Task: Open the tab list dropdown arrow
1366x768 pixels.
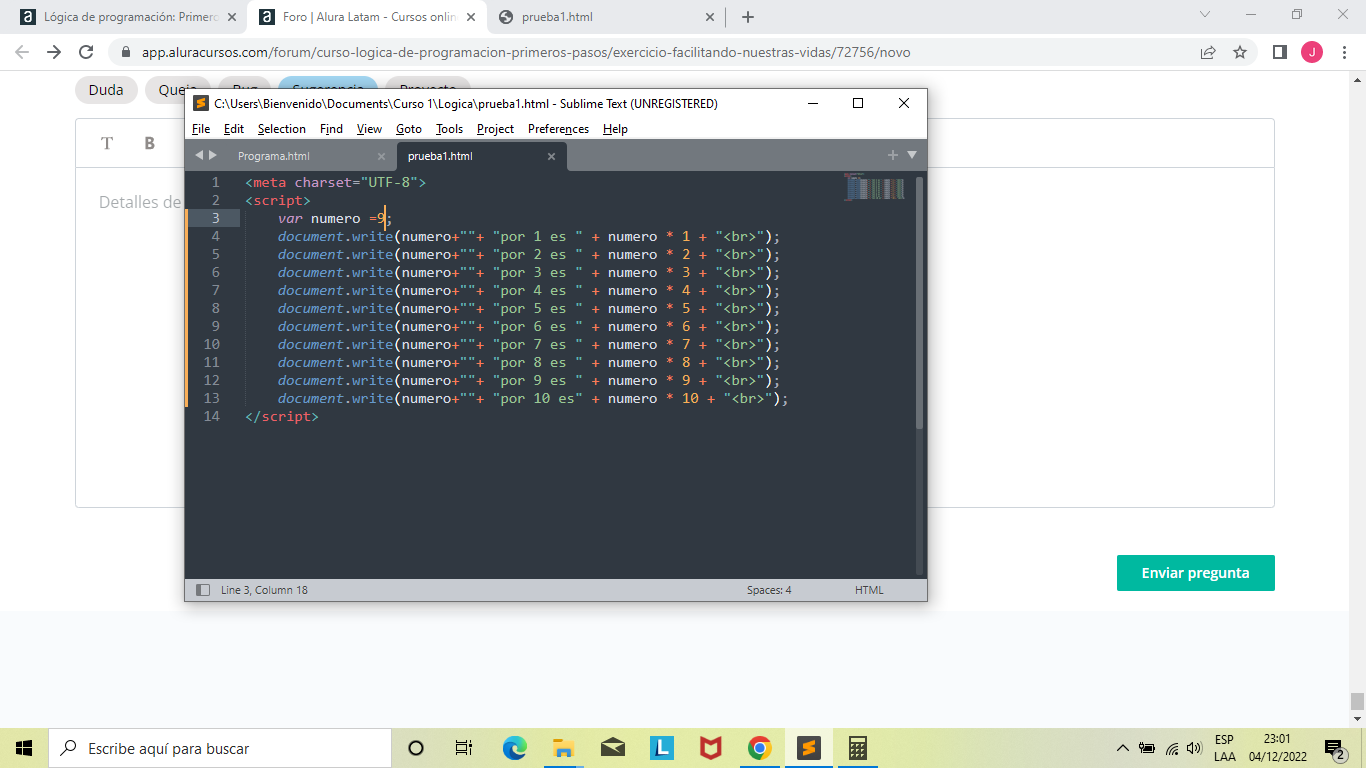Action: [x=911, y=155]
